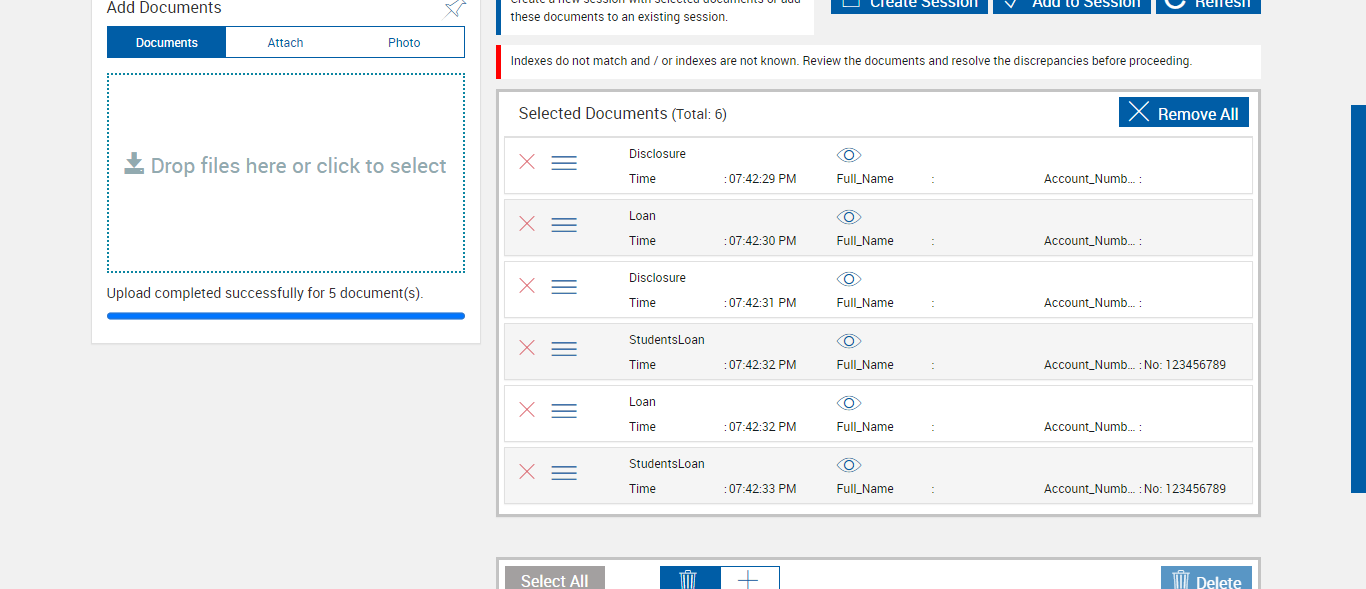Viewport: 1366px width, 589px height.
Task: Click the plus icon in the bottom panel
Action: tap(749, 579)
